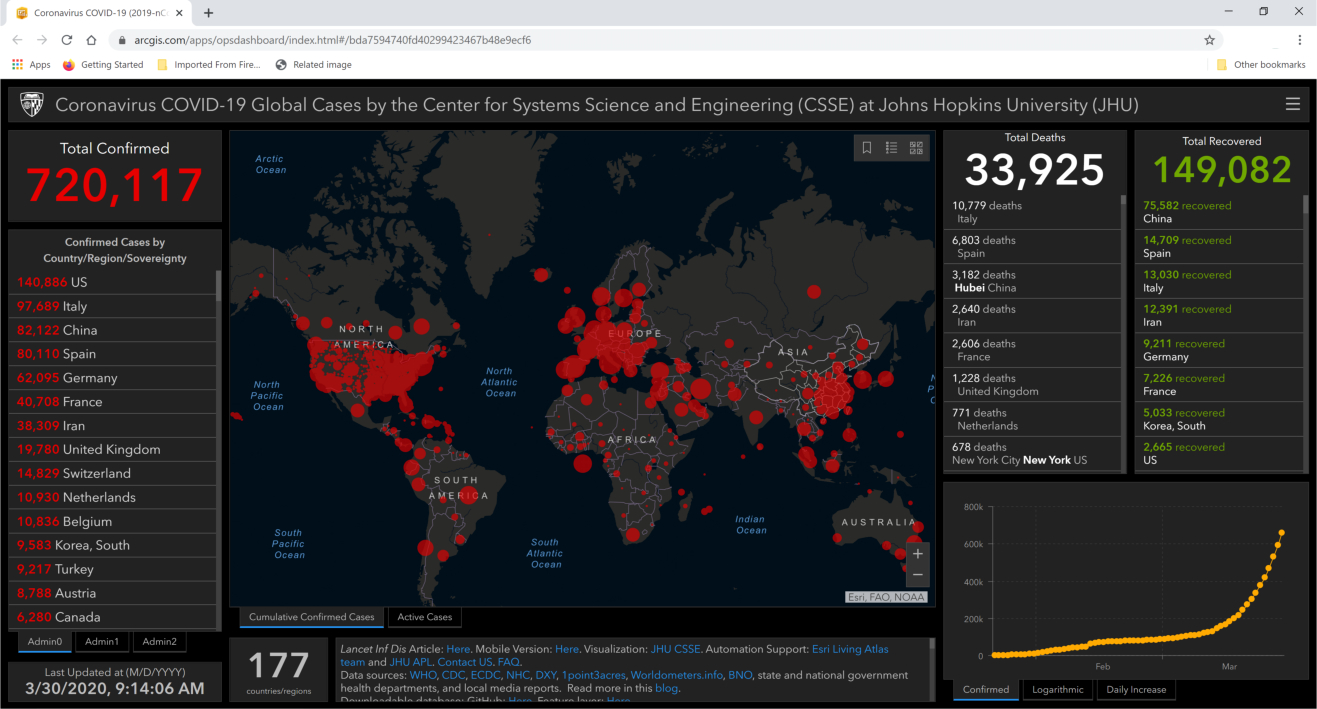The height and width of the screenshot is (709, 1317).
Task: Open the browser home page
Action: 91,40
